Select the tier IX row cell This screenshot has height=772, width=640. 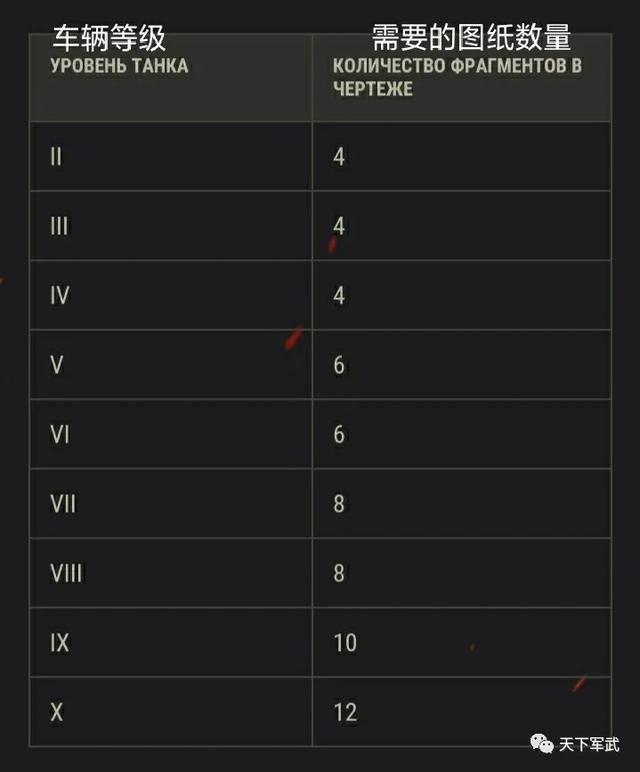[x=171, y=643]
